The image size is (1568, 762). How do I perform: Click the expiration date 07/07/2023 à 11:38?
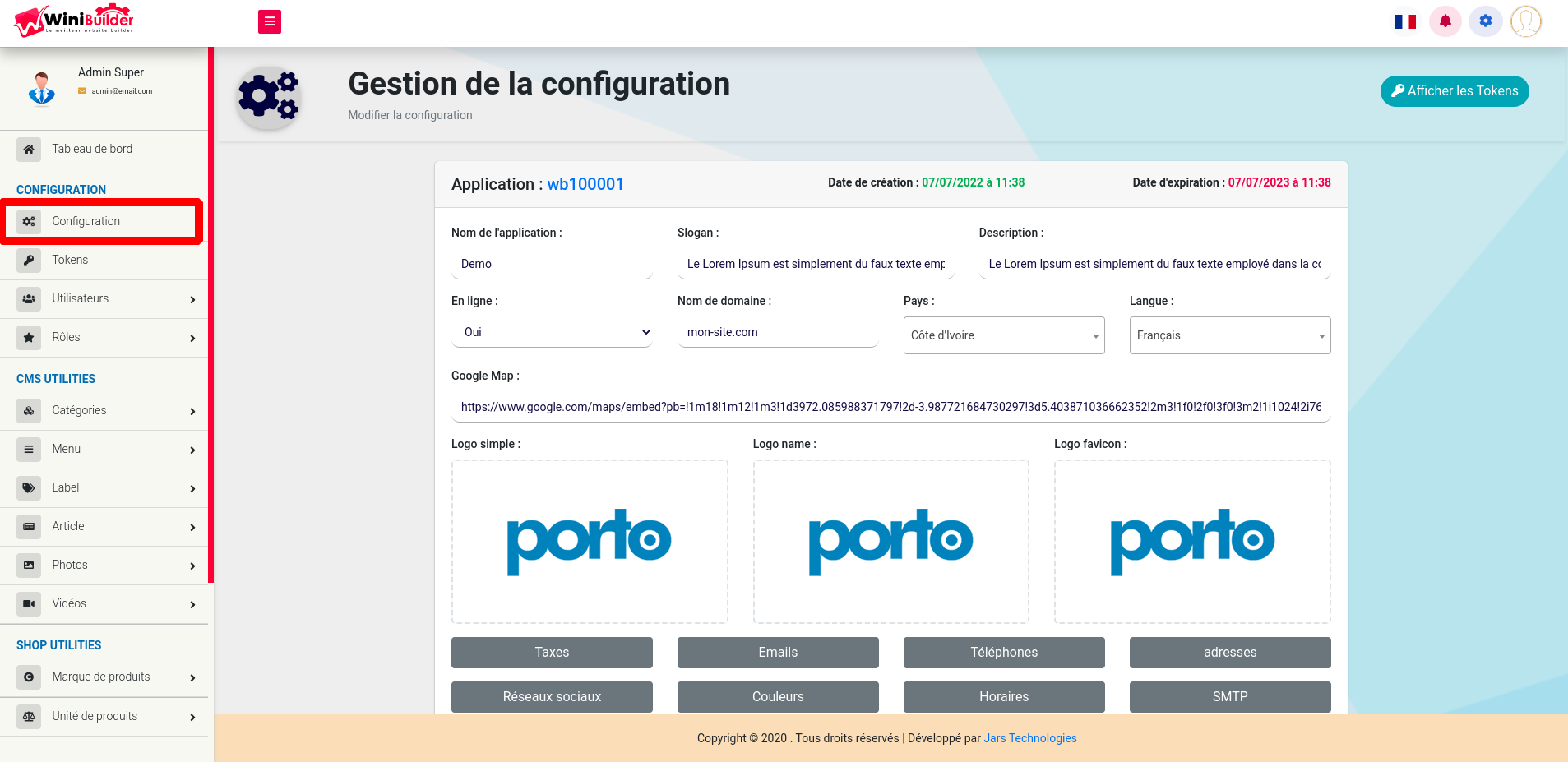pos(1279,182)
